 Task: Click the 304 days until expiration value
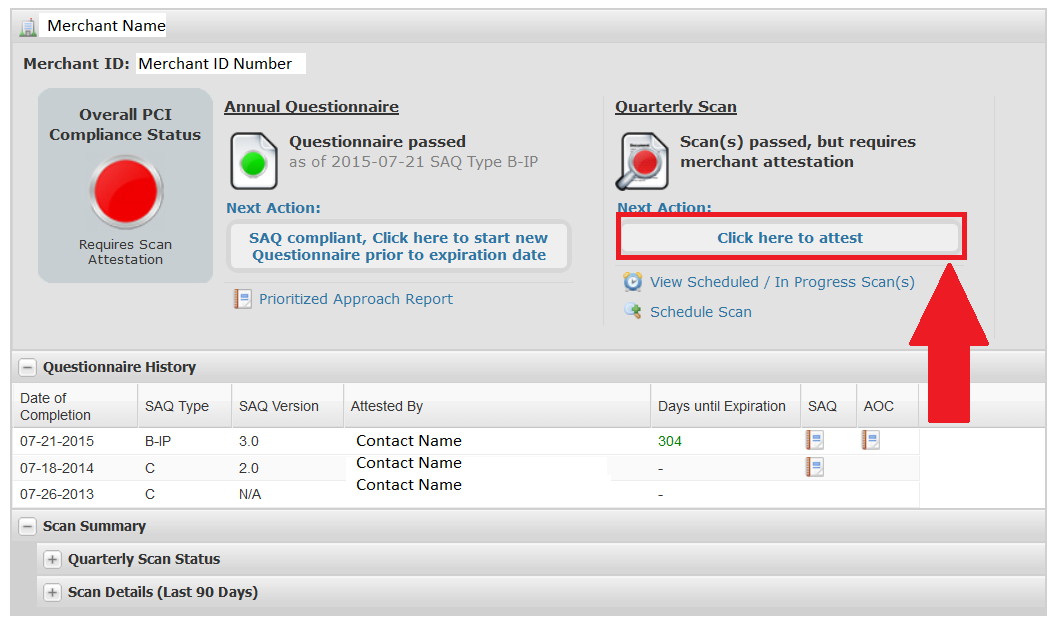670,441
